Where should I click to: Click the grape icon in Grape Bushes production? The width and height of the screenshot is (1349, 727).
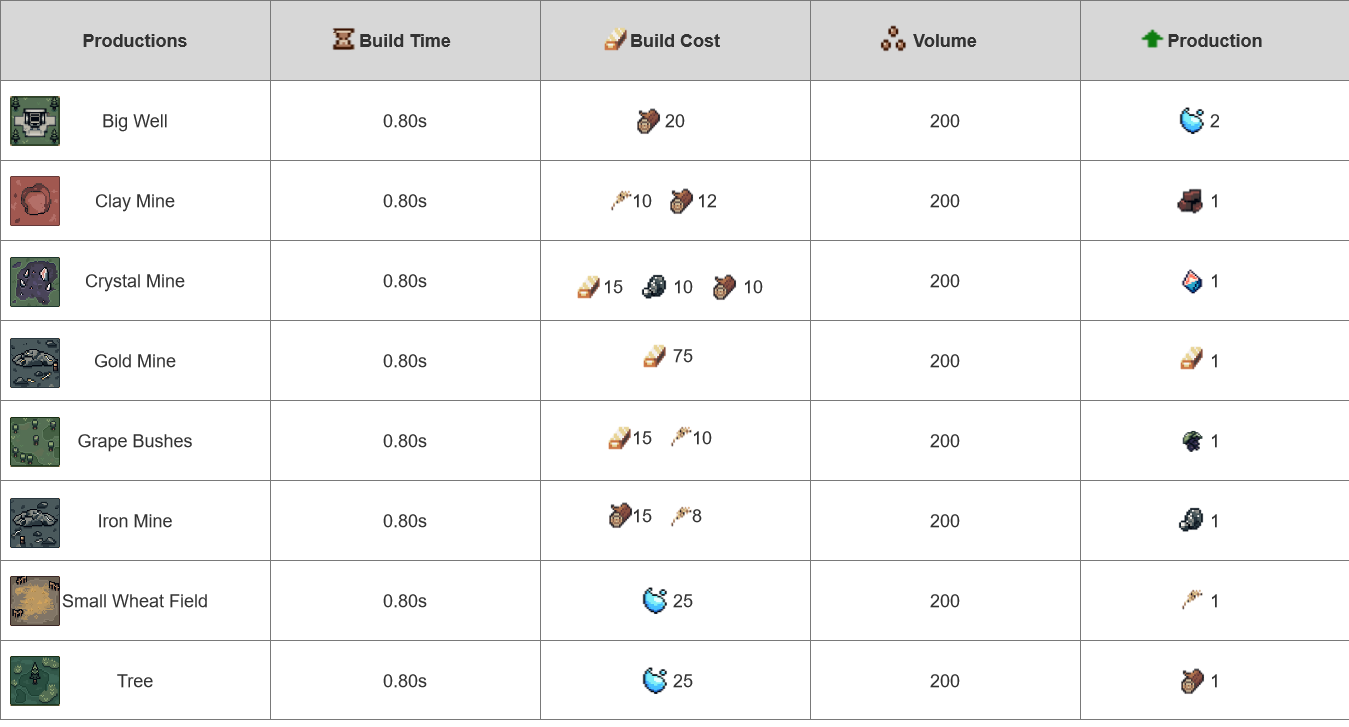(x=1191, y=441)
